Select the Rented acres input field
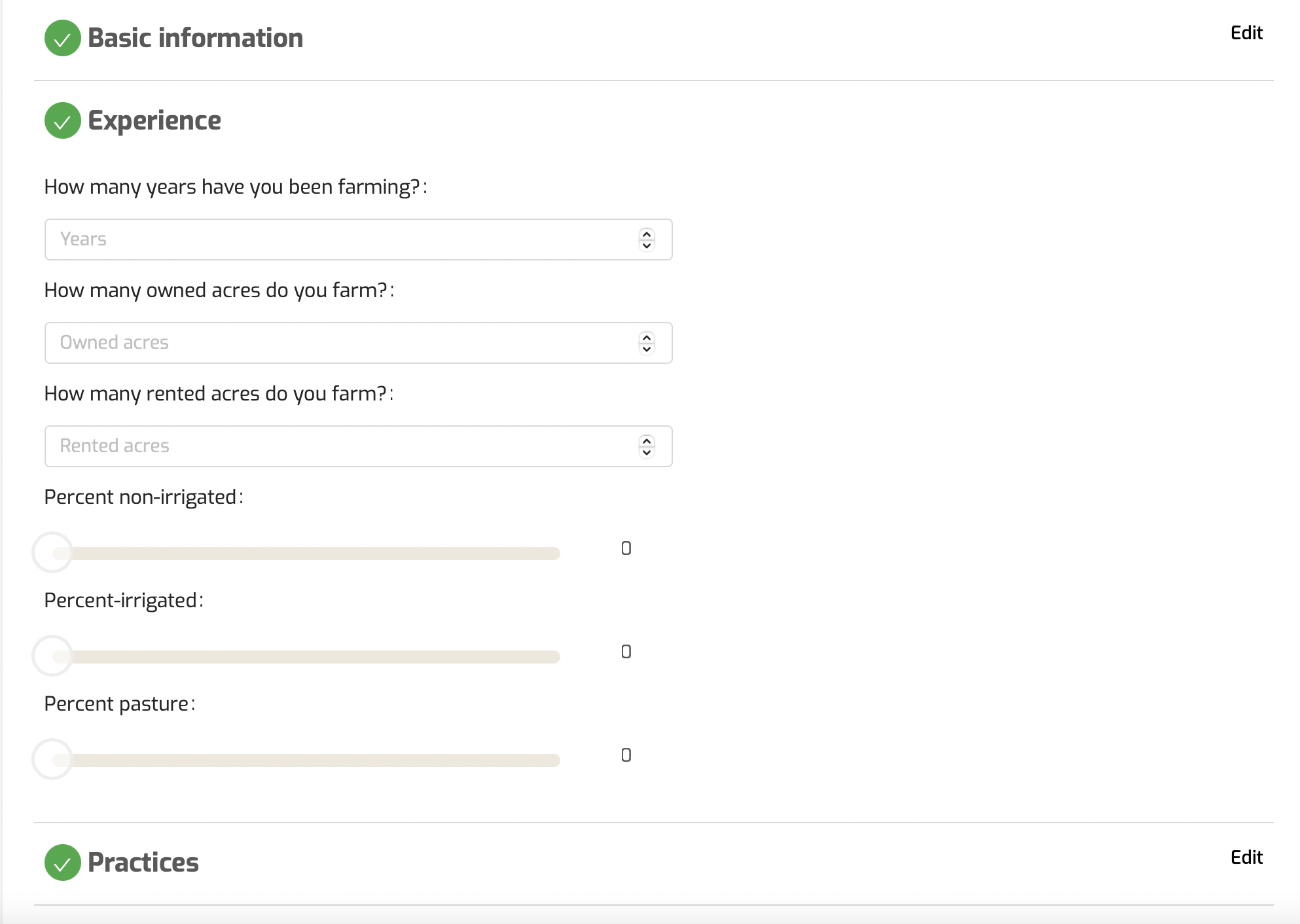The height and width of the screenshot is (924, 1300). click(x=340, y=446)
